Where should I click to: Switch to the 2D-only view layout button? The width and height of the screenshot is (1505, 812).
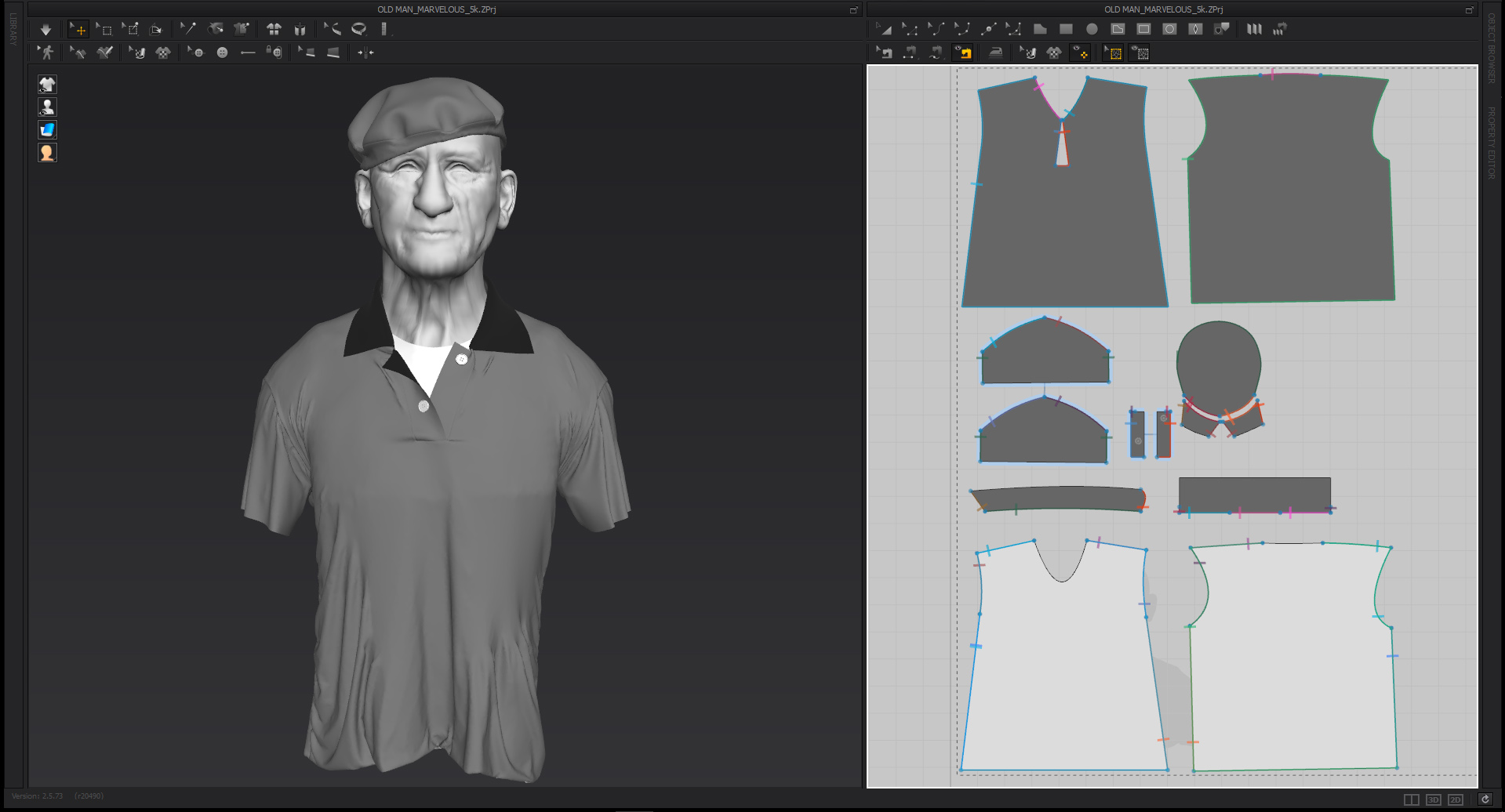pyautogui.click(x=1456, y=799)
